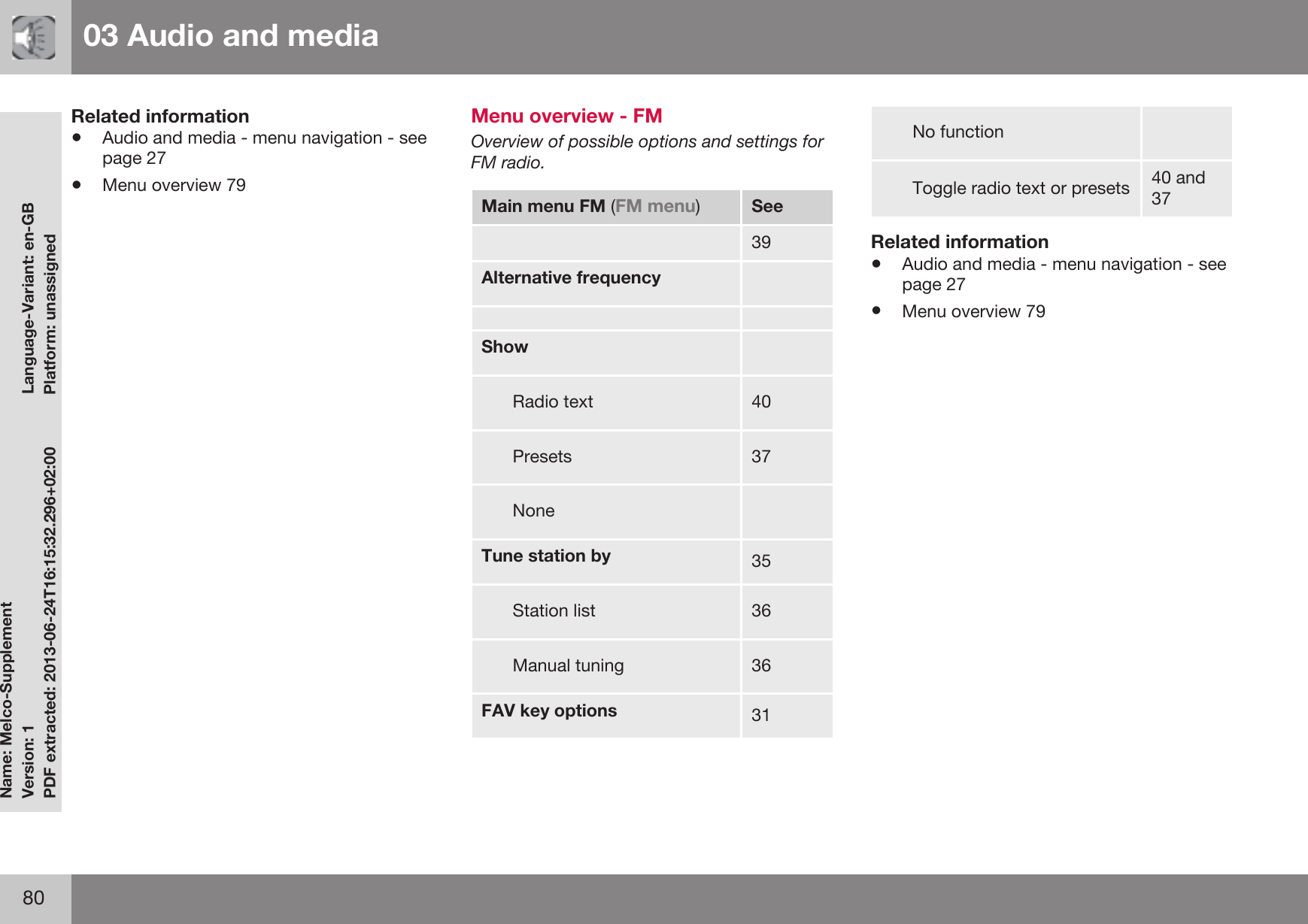Click the 'Main menu FM (FM menu)' table header
The width and height of the screenshot is (1308, 924).
tap(606, 207)
